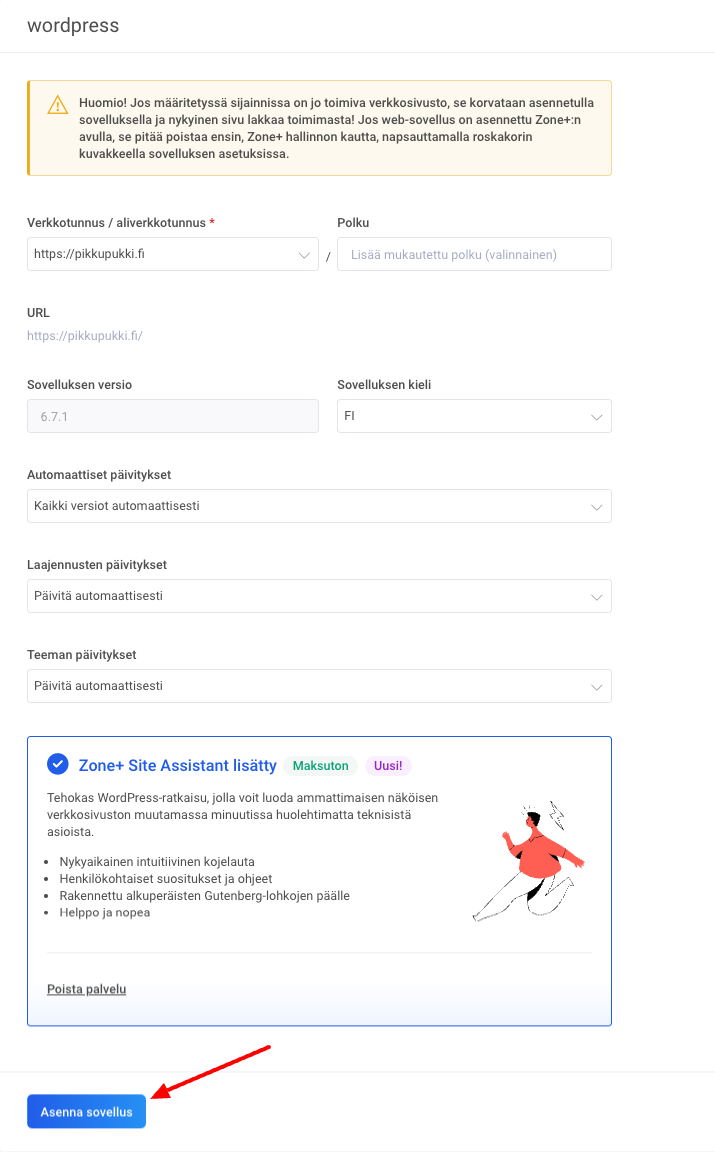Open the Teeman päivitykset dropdown
Viewport: 715px width, 1152px height.
(x=318, y=686)
